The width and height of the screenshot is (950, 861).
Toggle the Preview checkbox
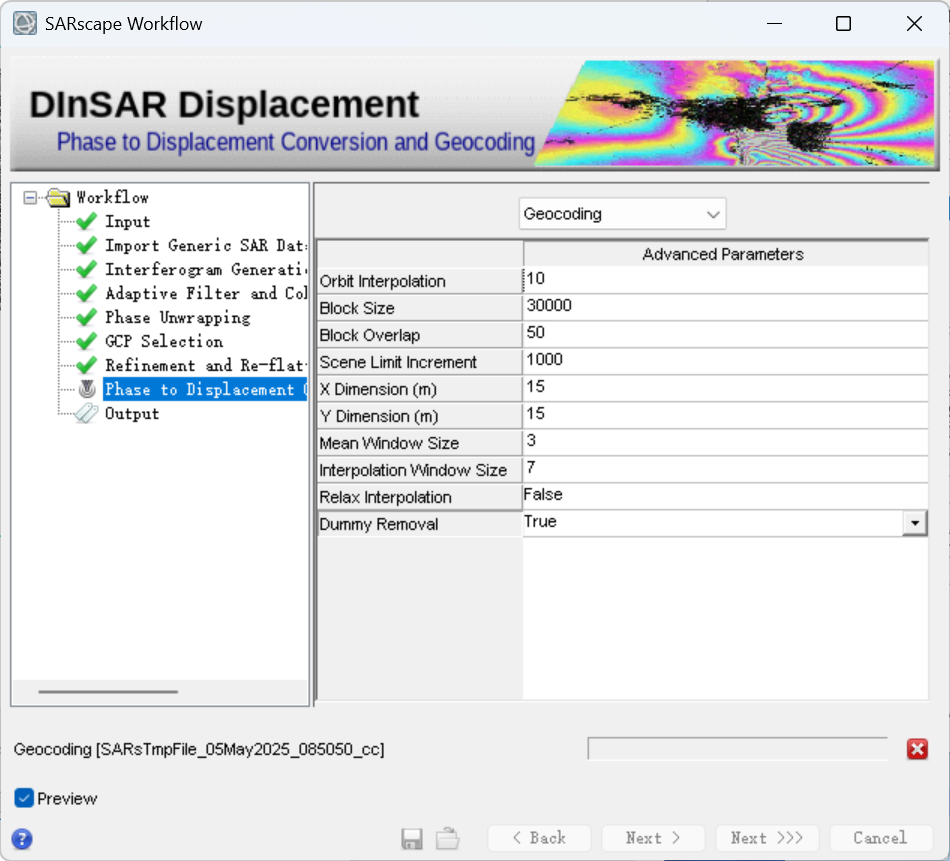click(24, 798)
